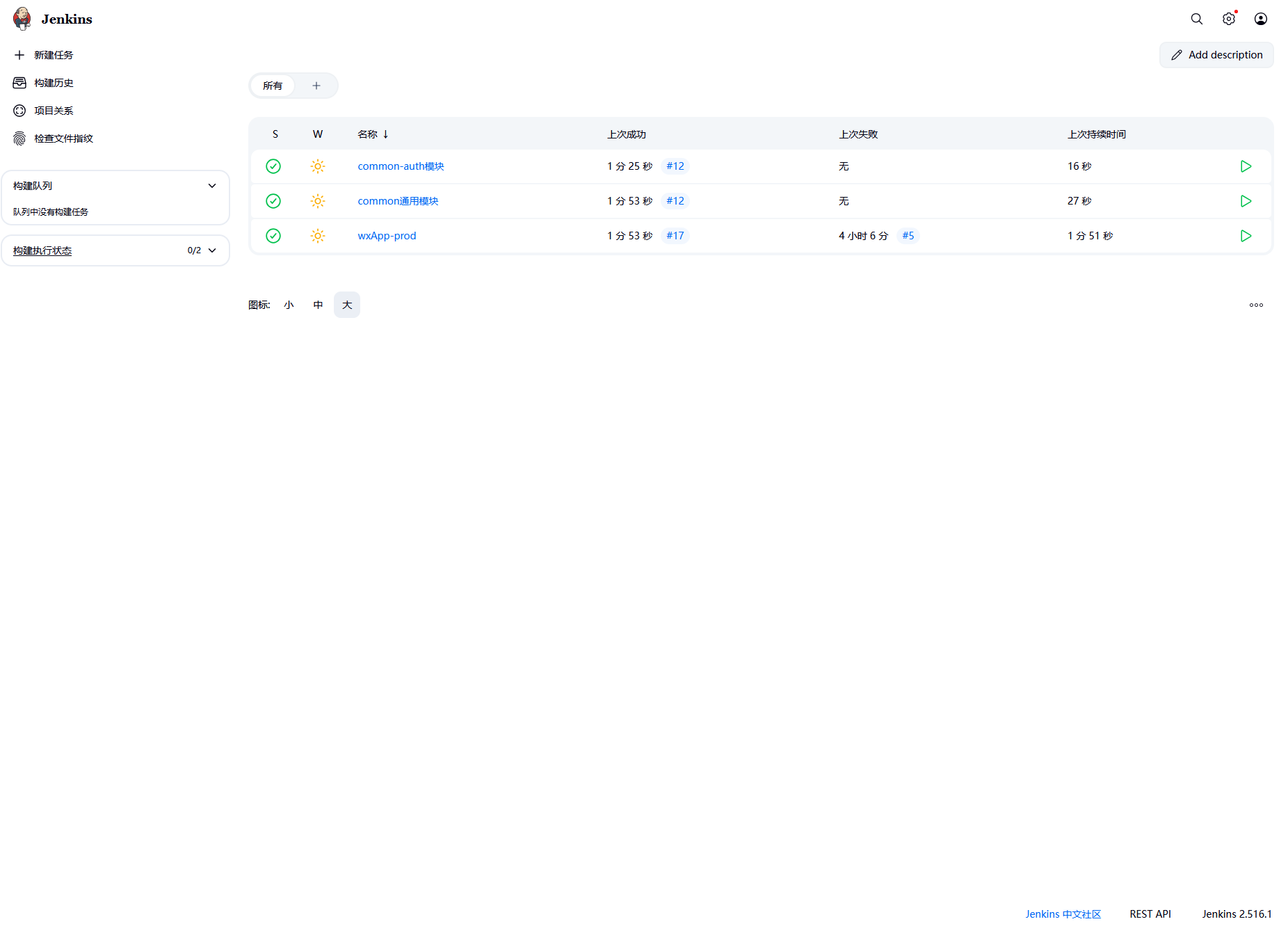Screen dimensions: 1288x933
Task: Set icon size to 中
Action: pyautogui.click(x=318, y=305)
